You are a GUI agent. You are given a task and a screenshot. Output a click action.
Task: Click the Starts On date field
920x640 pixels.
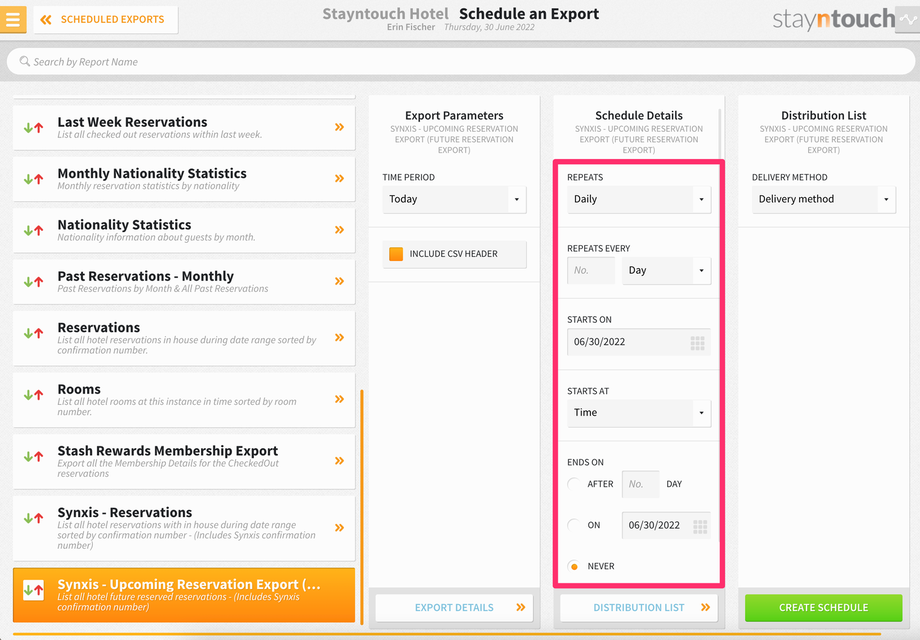(639, 342)
